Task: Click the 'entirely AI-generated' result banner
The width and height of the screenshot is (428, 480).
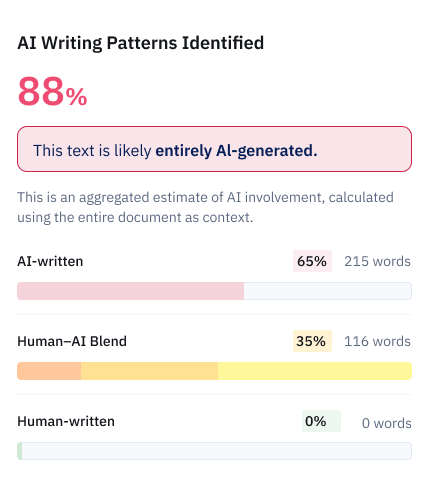Action: point(214,149)
